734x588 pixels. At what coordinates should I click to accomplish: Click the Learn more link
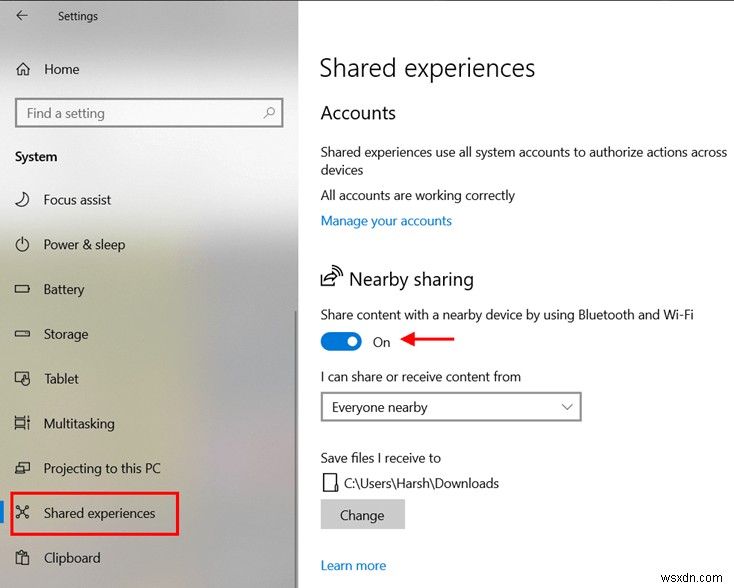coord(353,566)
